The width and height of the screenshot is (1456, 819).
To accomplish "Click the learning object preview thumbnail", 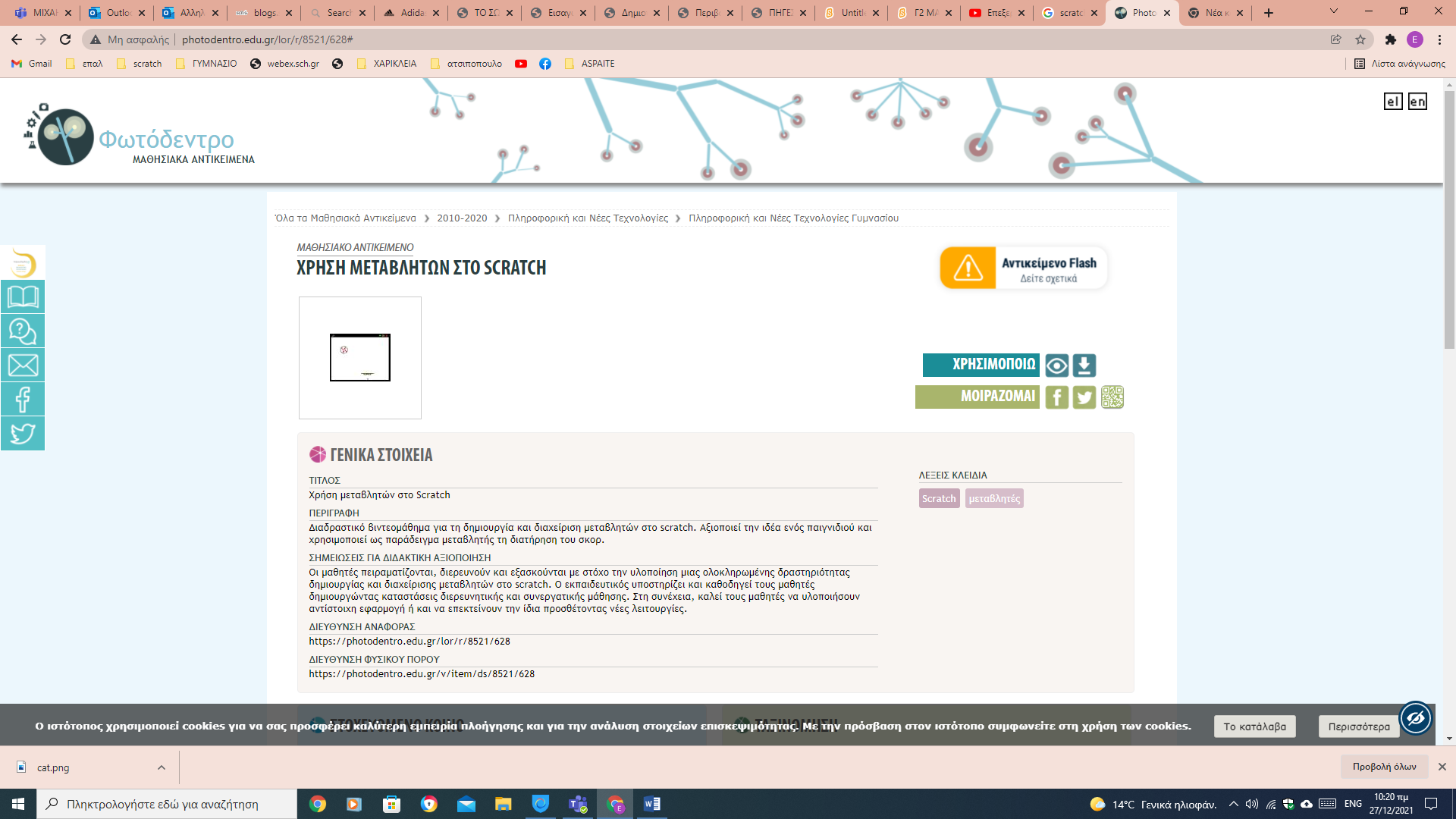I will [x=360, y=358].
